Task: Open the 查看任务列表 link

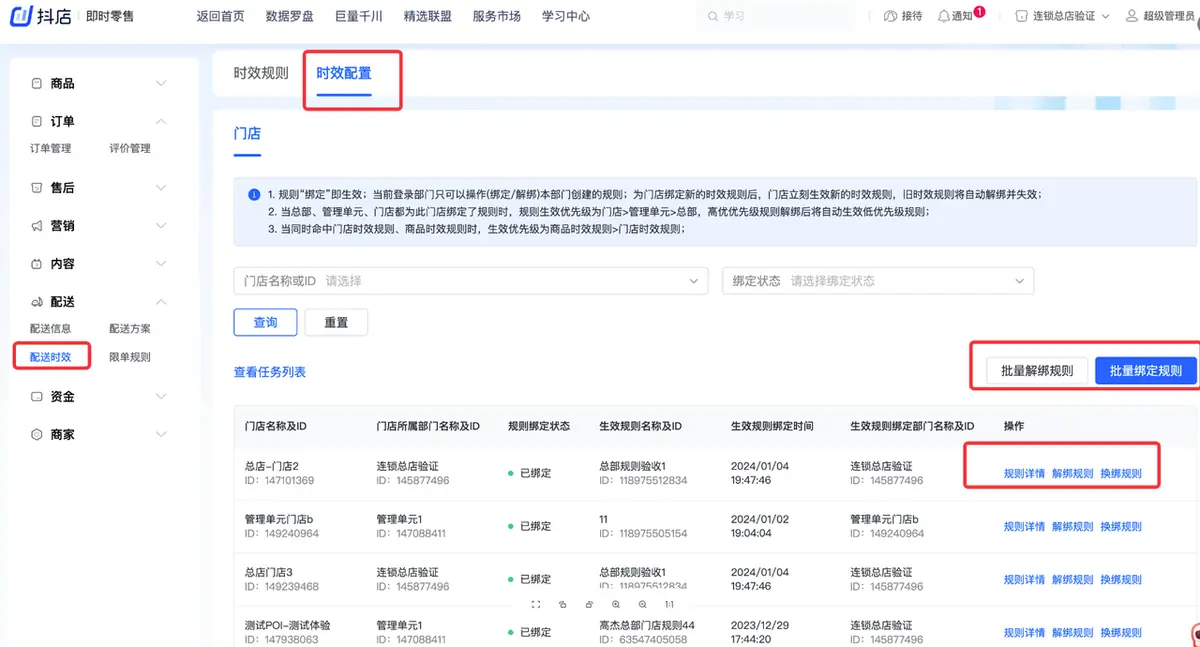Action: [x=269, y=372]
